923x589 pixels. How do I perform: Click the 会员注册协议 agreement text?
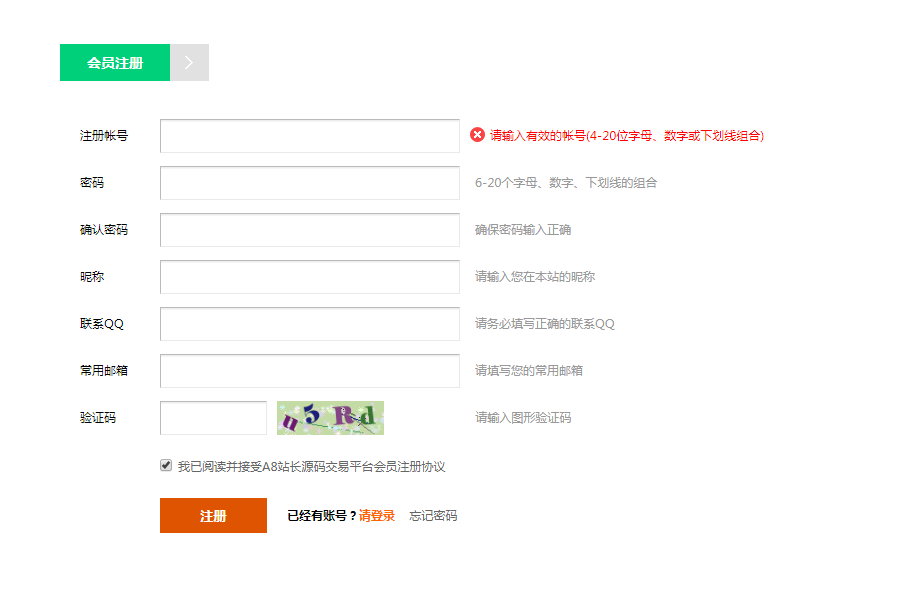(409, 467)
